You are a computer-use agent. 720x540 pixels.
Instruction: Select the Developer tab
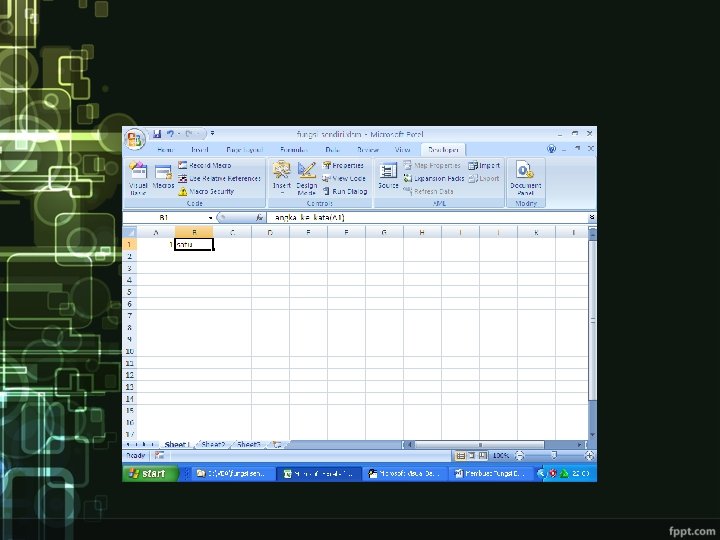443,150
